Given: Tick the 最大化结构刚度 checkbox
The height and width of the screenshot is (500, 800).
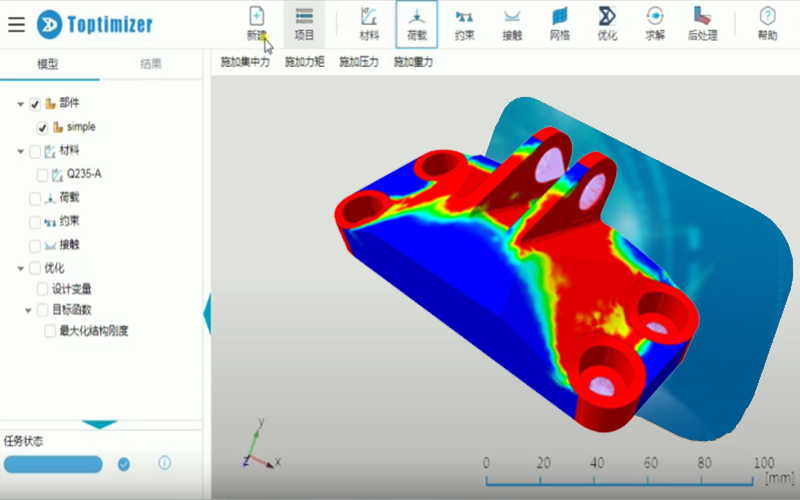Looking at the screenshot, I should 50,332.
